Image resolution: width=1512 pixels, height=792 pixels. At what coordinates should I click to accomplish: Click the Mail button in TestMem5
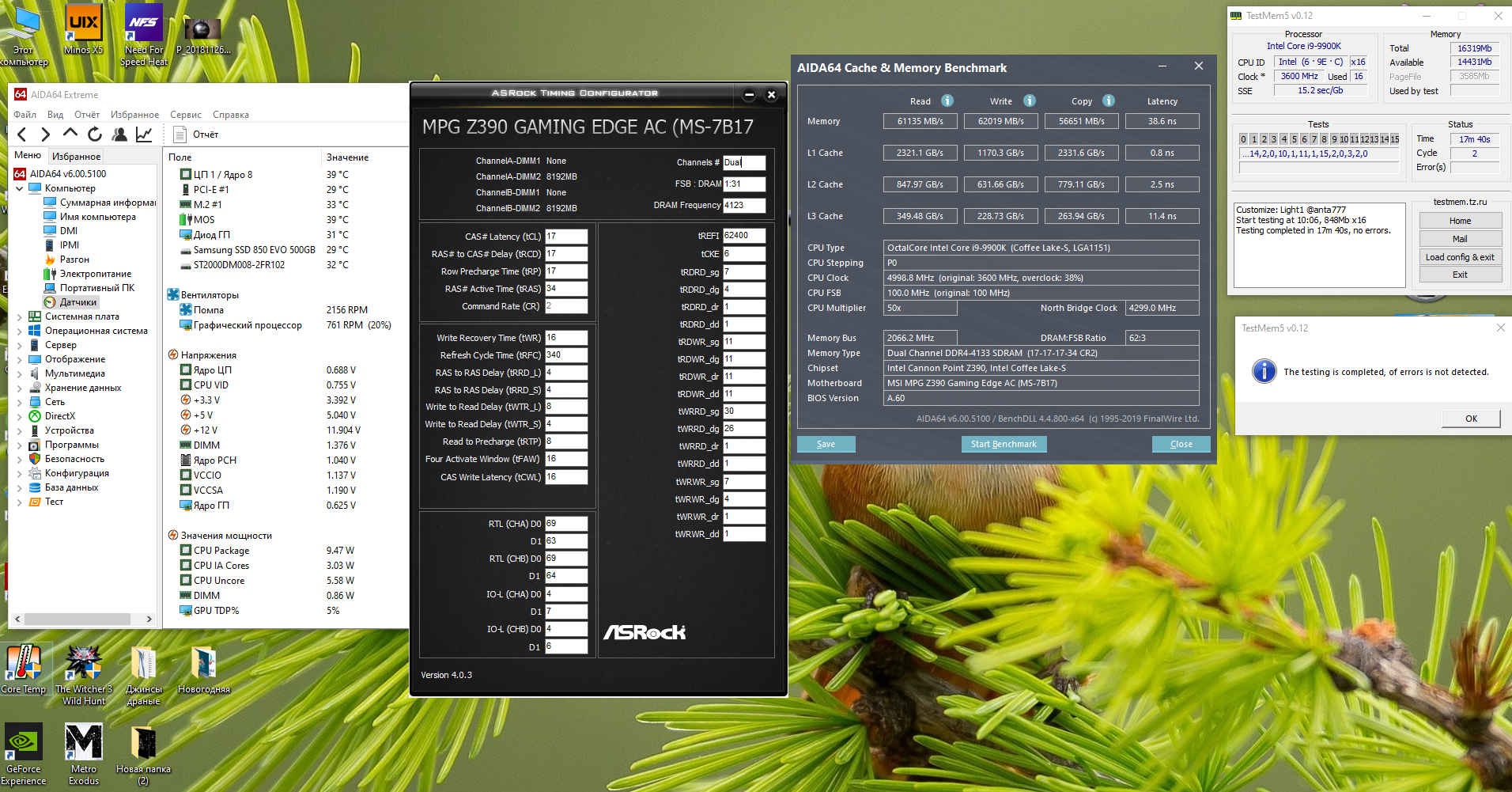(x=1460, y=239)
